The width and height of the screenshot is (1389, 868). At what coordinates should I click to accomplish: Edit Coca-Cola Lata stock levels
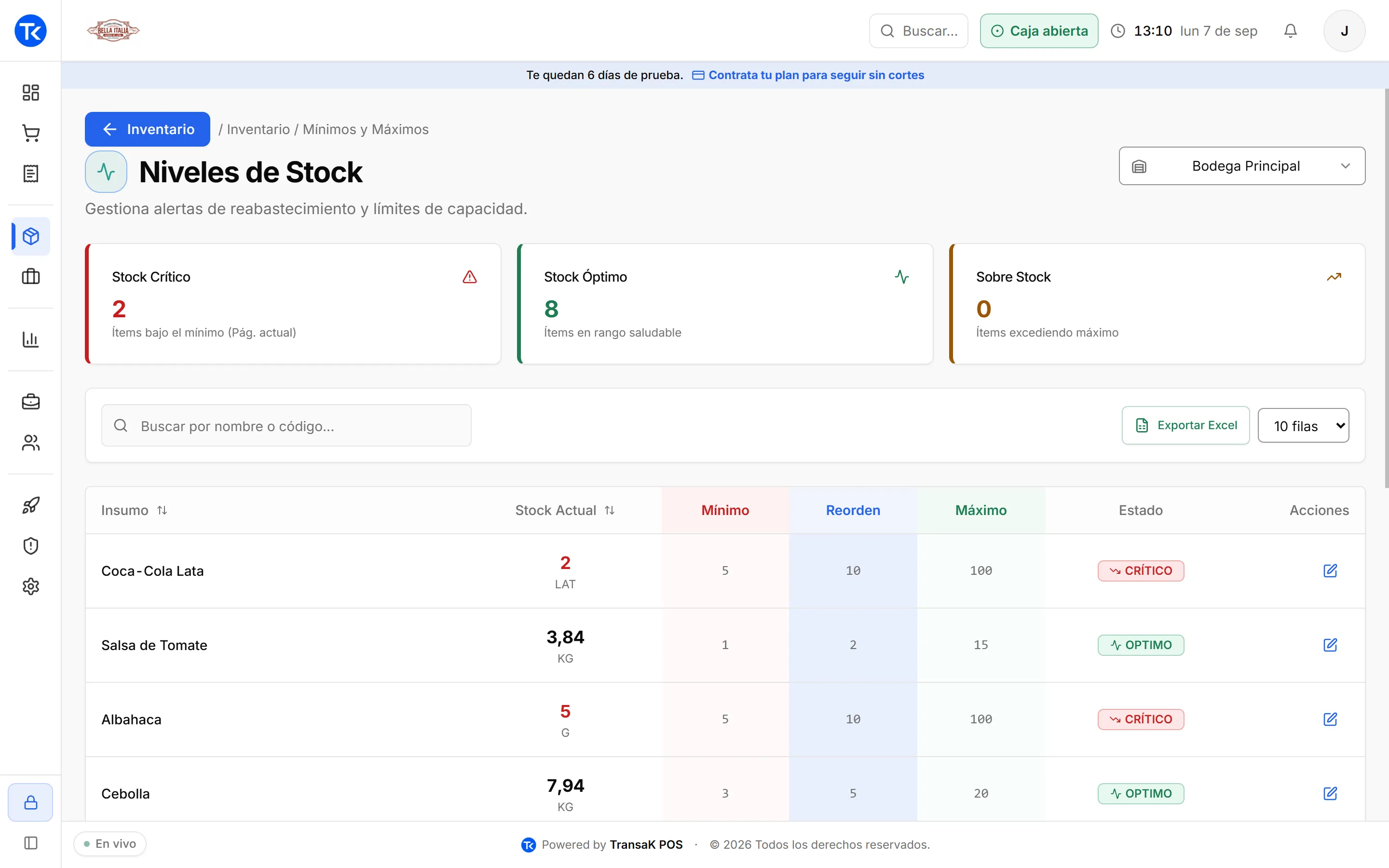point(1330,570)
